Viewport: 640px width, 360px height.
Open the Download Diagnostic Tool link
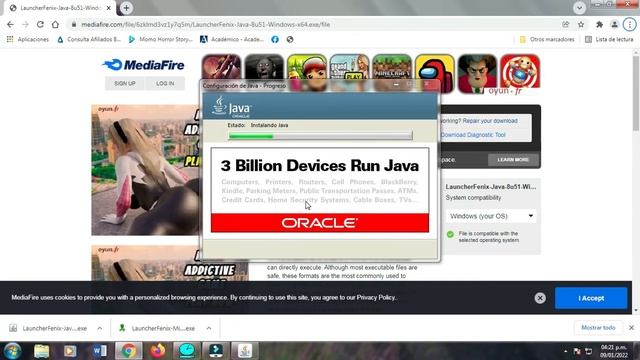(x=473, y=135)
